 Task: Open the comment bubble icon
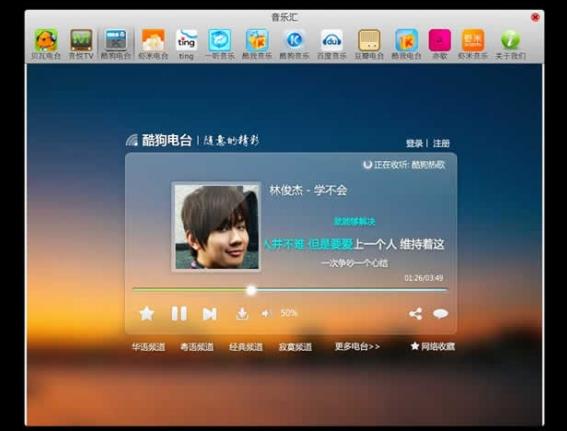tap(440, 313)
